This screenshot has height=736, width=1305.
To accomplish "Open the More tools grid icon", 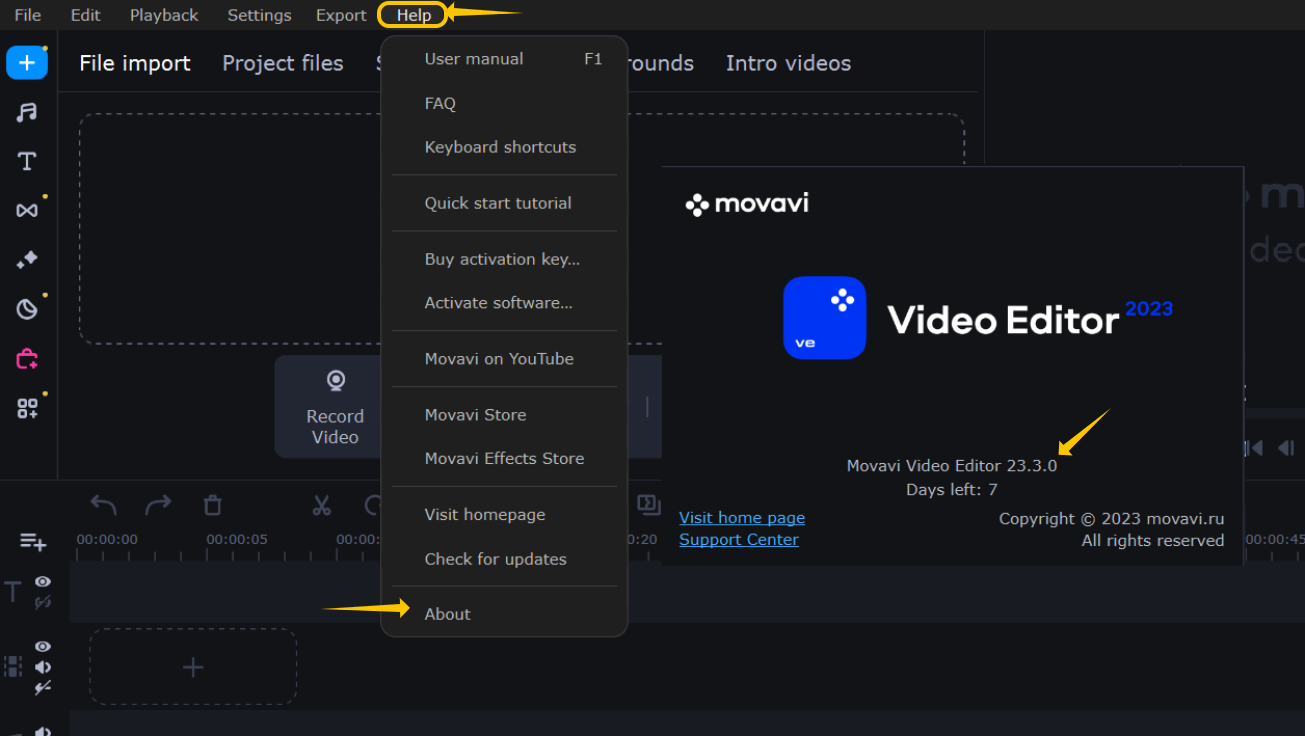I will (x=27, y=408).
